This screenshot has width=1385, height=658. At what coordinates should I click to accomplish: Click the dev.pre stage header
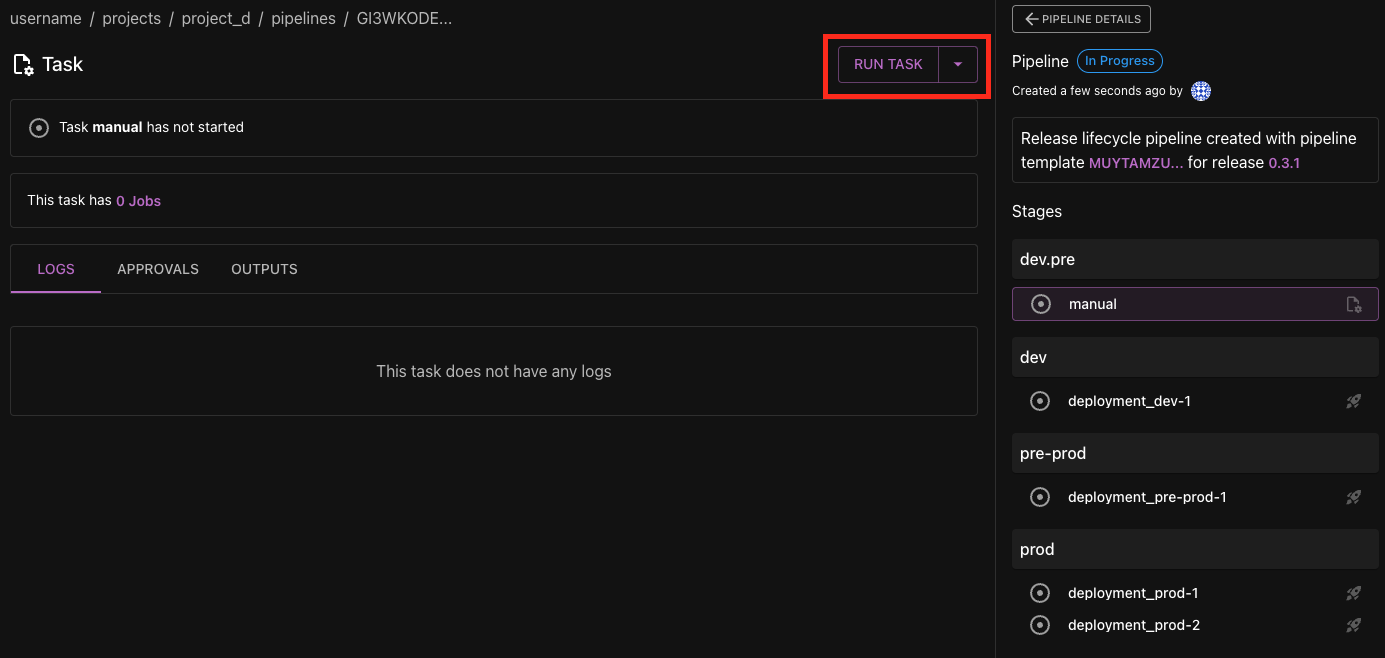click(x=1195, y=259)
